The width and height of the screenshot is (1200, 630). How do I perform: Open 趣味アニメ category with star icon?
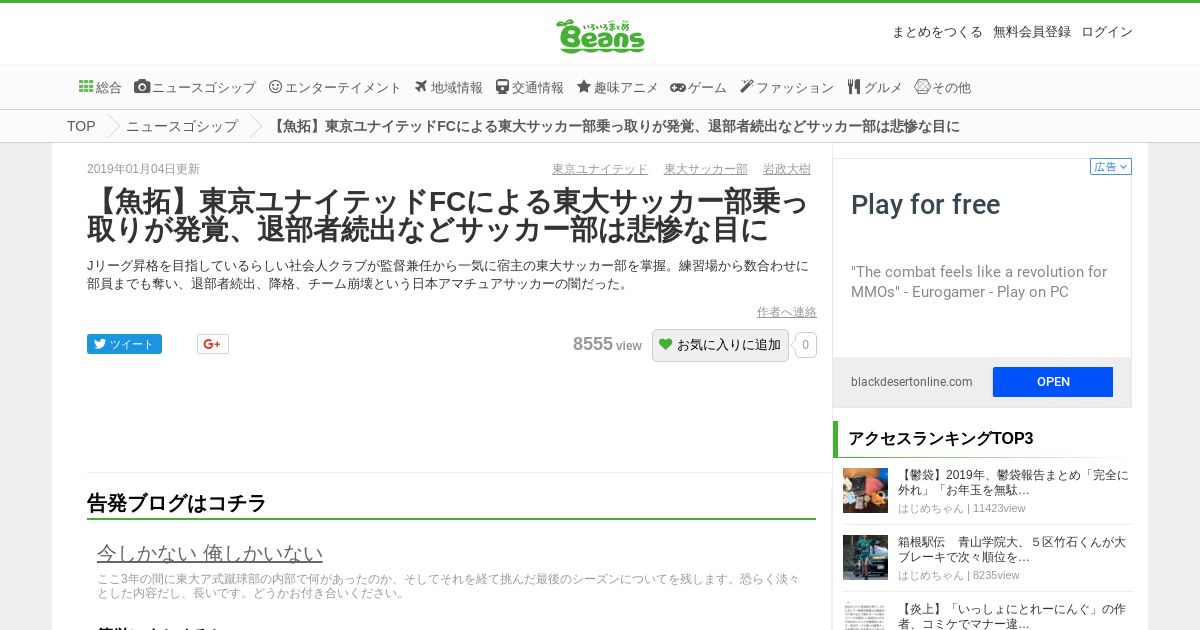pos(617,87)
